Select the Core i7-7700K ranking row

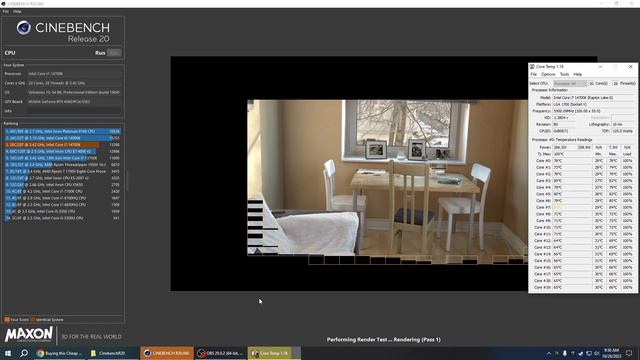coord(62,191)
